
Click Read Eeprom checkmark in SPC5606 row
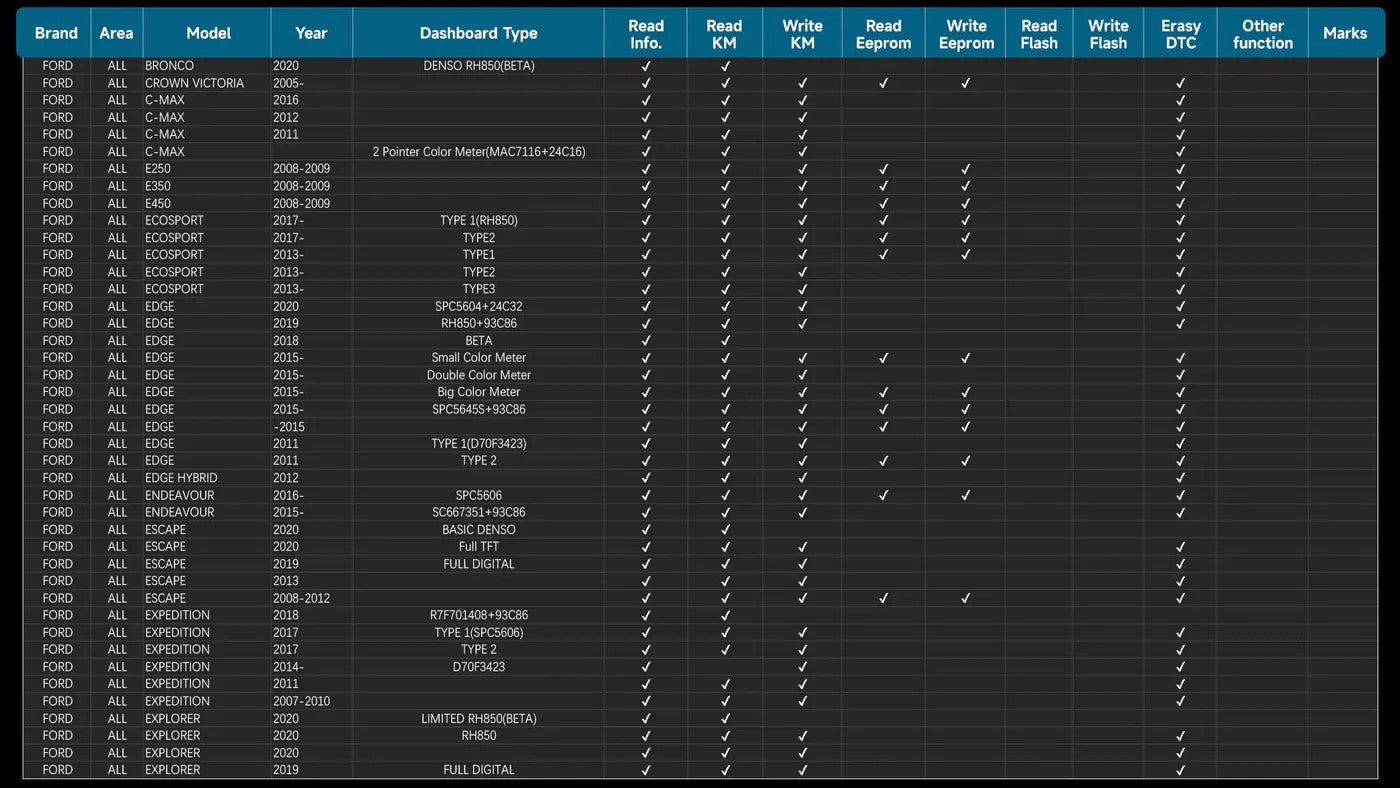coord(883,495)
